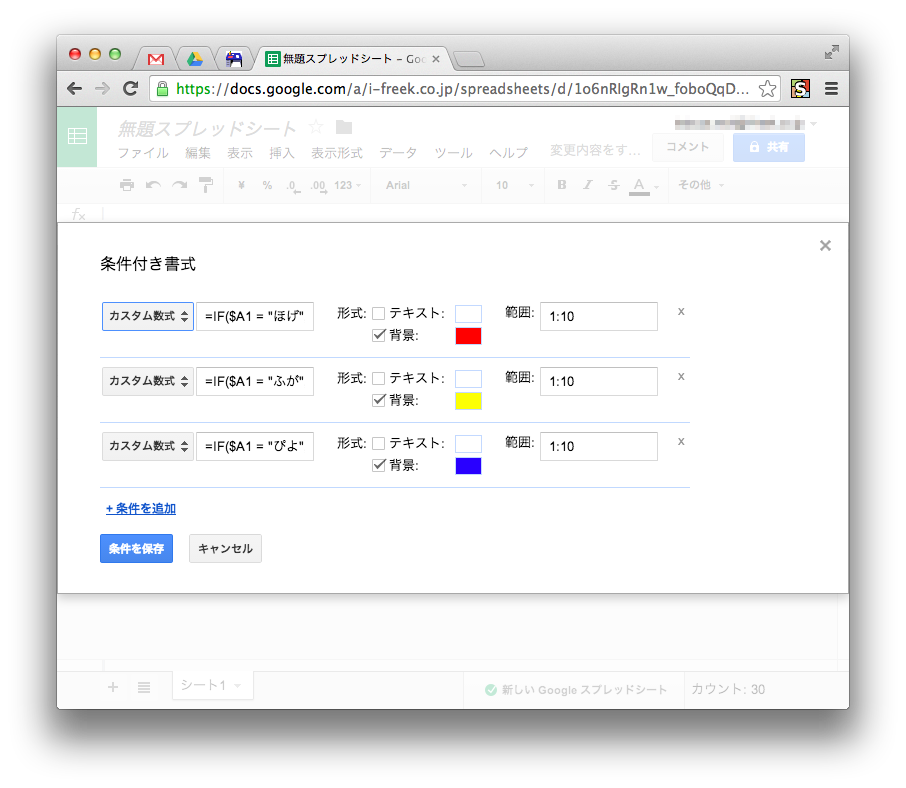Click the 条件を保存 button
Viewport: 906px width, 788px height.
pos(136,548)
